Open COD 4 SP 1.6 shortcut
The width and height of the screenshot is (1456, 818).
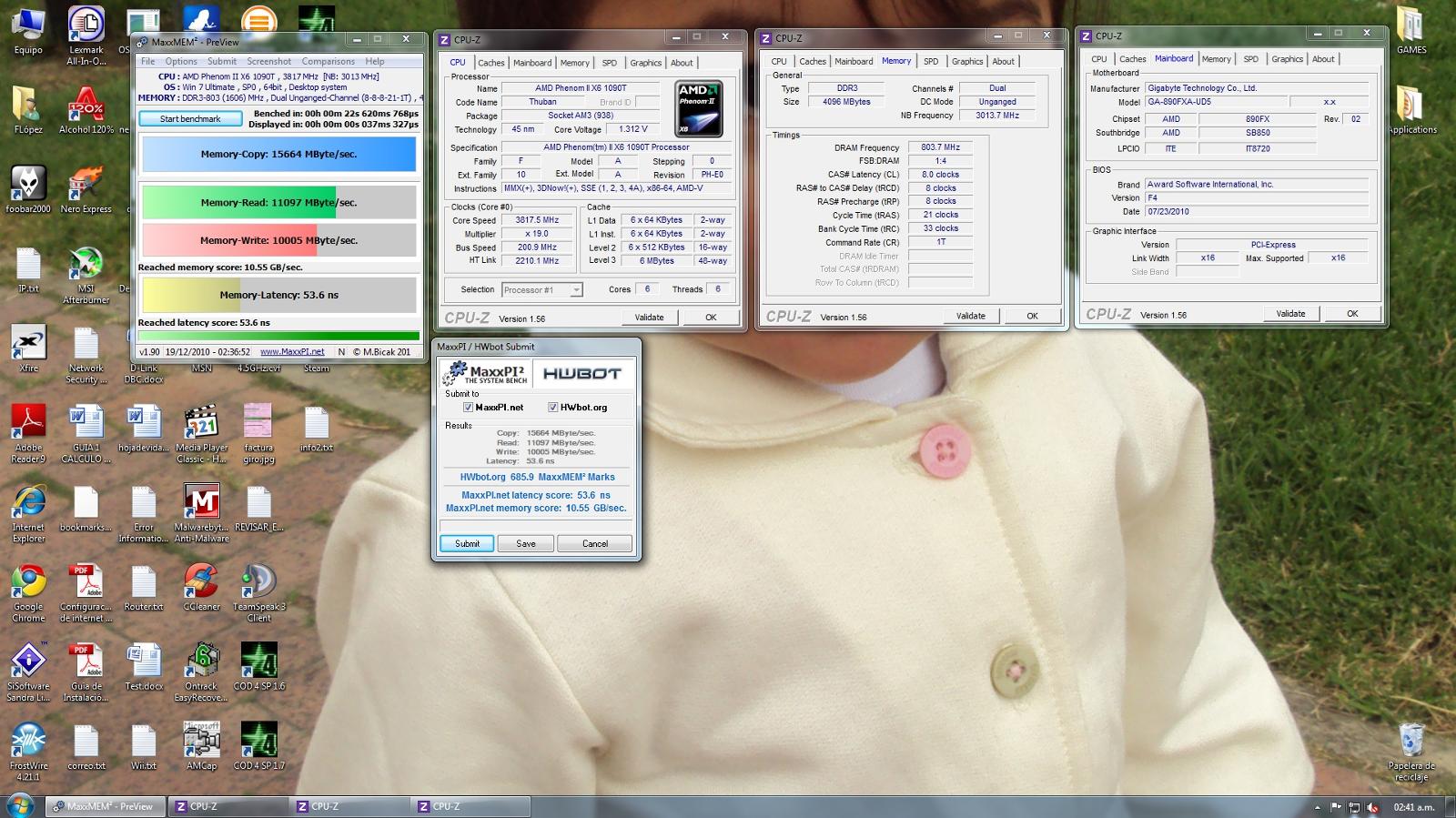[258, 668]
